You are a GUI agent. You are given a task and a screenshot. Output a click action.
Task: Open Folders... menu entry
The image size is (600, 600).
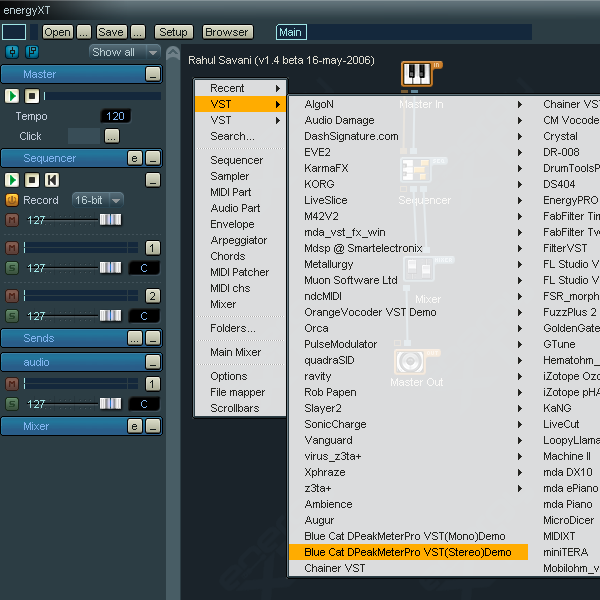coord(240,328)
